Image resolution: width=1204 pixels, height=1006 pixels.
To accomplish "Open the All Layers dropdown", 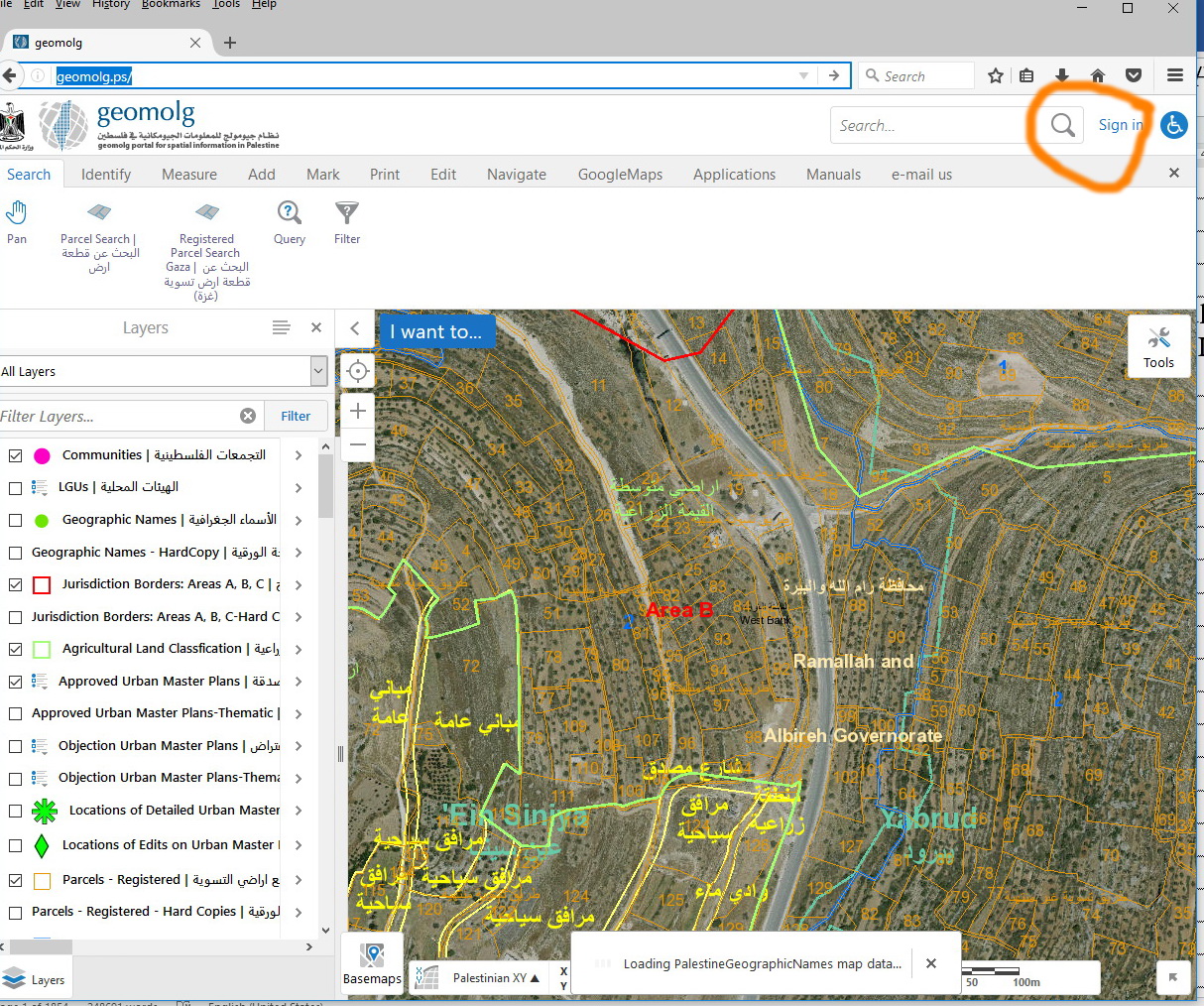I will pyautogui.click(x=164, y=371).
